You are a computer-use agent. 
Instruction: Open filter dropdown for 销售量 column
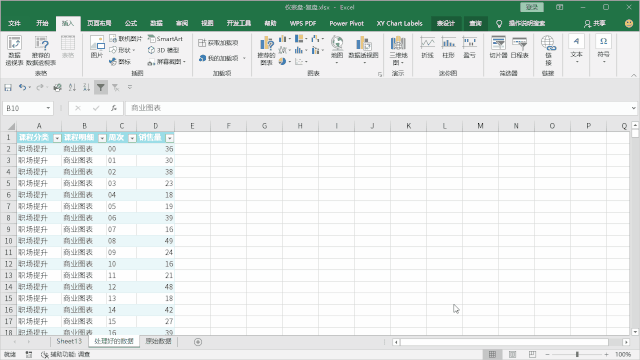pos(169,138)
